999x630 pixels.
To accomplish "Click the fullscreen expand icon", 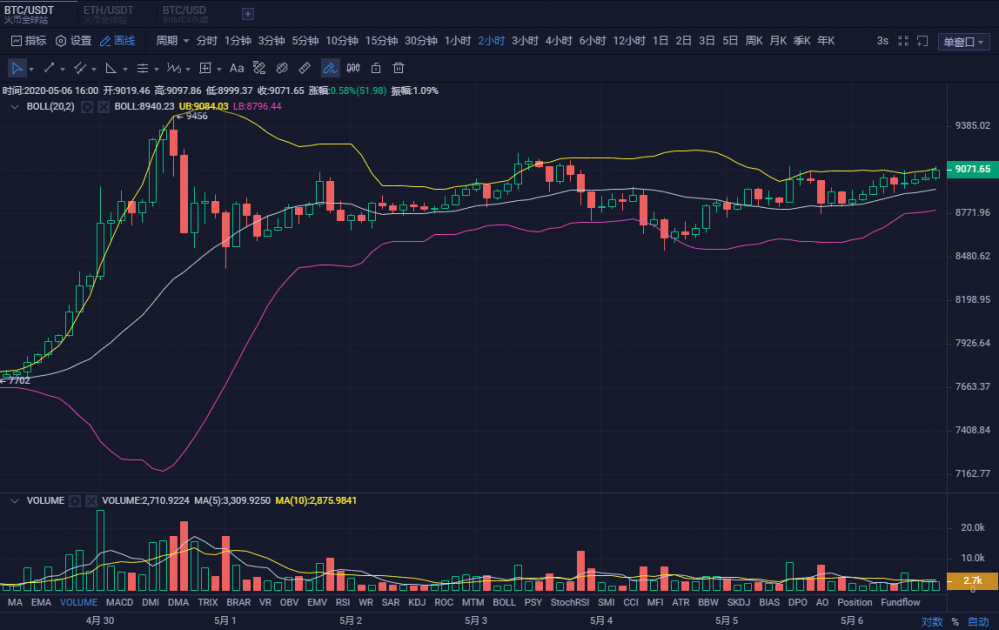I will point(904,41).
